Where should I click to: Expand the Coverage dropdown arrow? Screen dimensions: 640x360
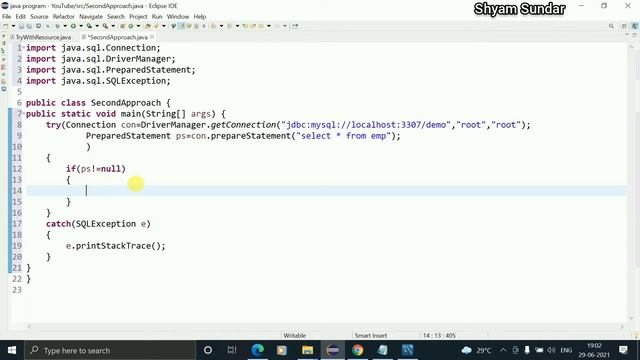coord(97,26)
